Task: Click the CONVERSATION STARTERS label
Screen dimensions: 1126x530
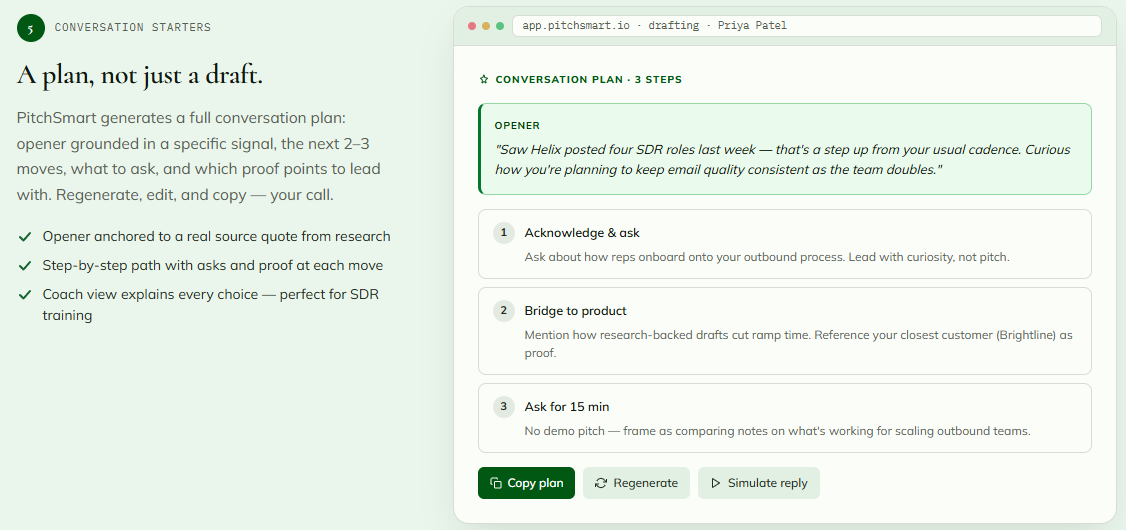Action: point(133,28)
